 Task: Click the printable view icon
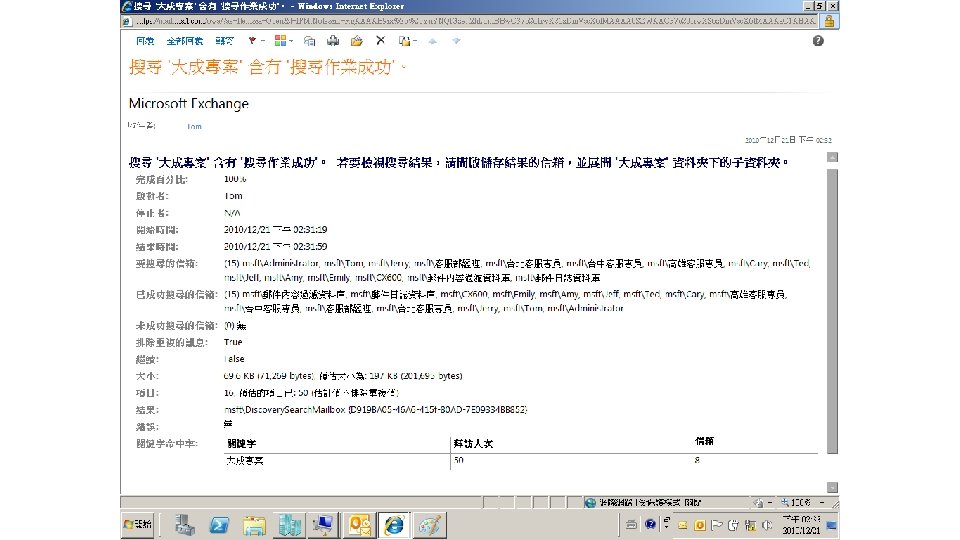[310, 40]
